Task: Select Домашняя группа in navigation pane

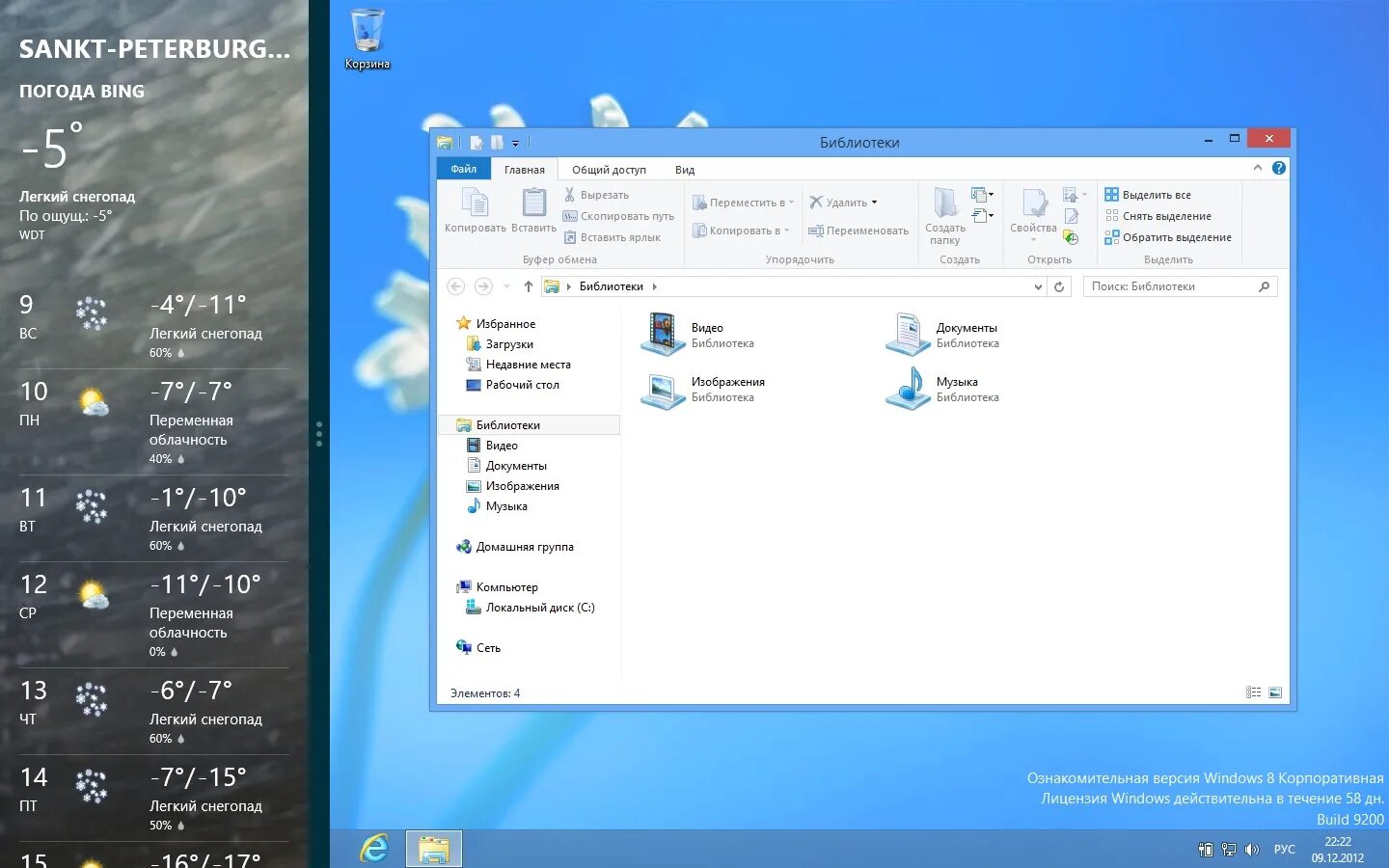Action: coord(515,547)
